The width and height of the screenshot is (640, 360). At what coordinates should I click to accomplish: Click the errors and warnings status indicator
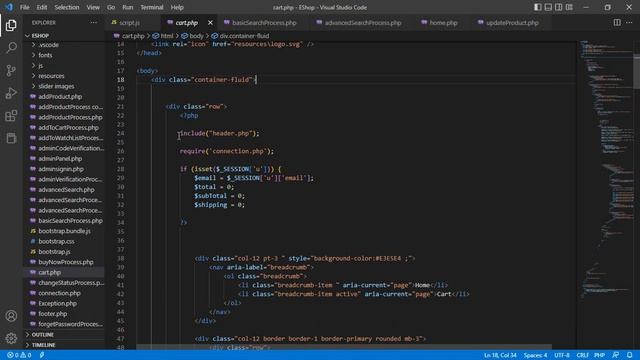coord(19,355)
